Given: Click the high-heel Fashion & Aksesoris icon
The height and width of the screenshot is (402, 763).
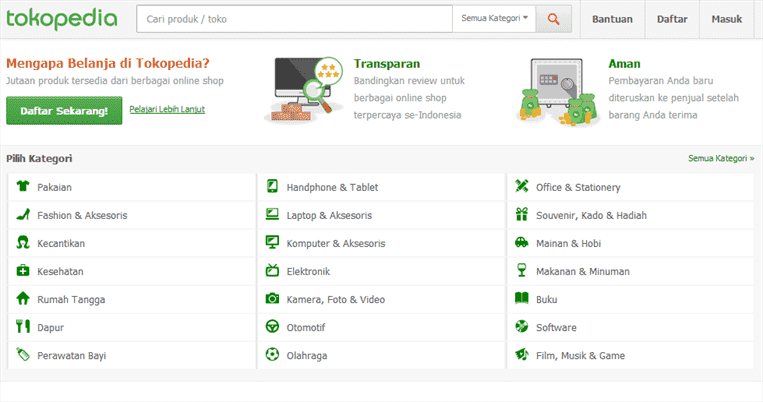Looking at the screenshot, I should (x=23, y=215).
